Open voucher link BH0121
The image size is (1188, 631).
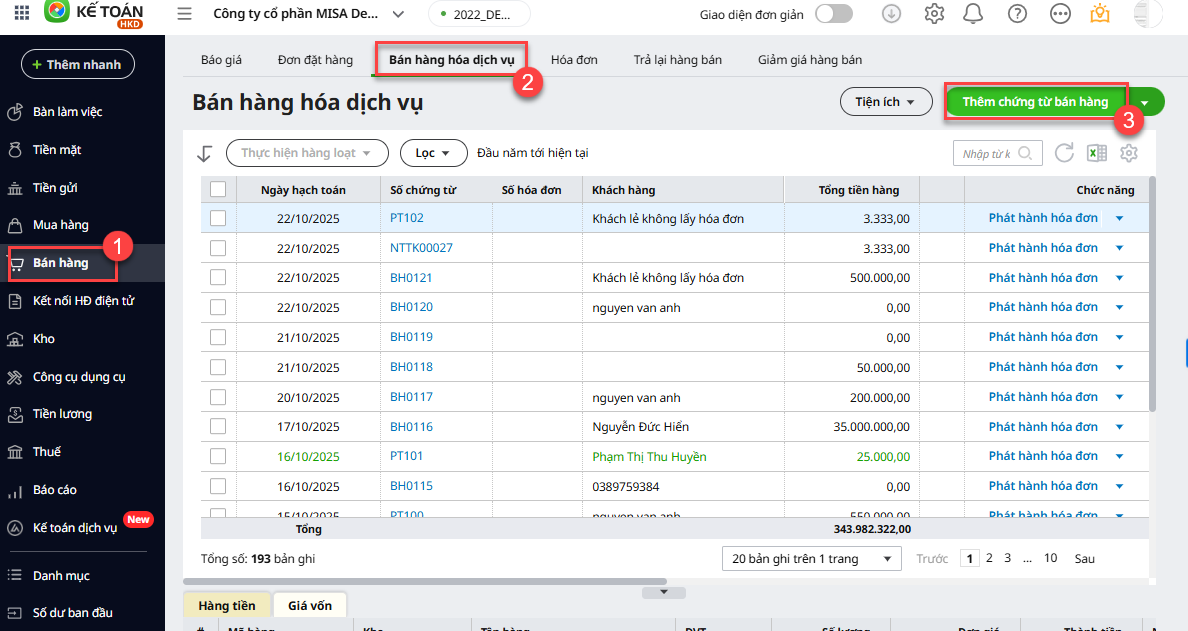[x=411, y=278]
